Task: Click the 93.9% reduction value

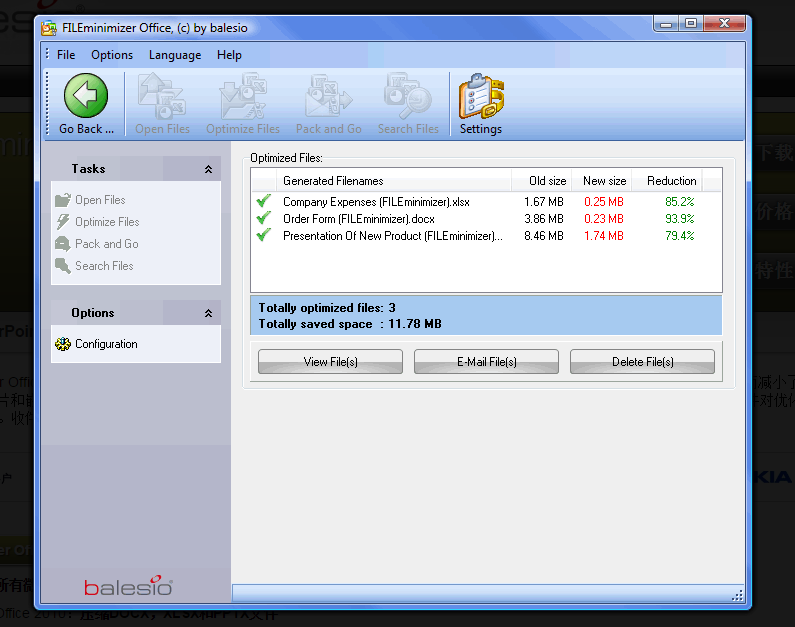Action: point(679,219)
